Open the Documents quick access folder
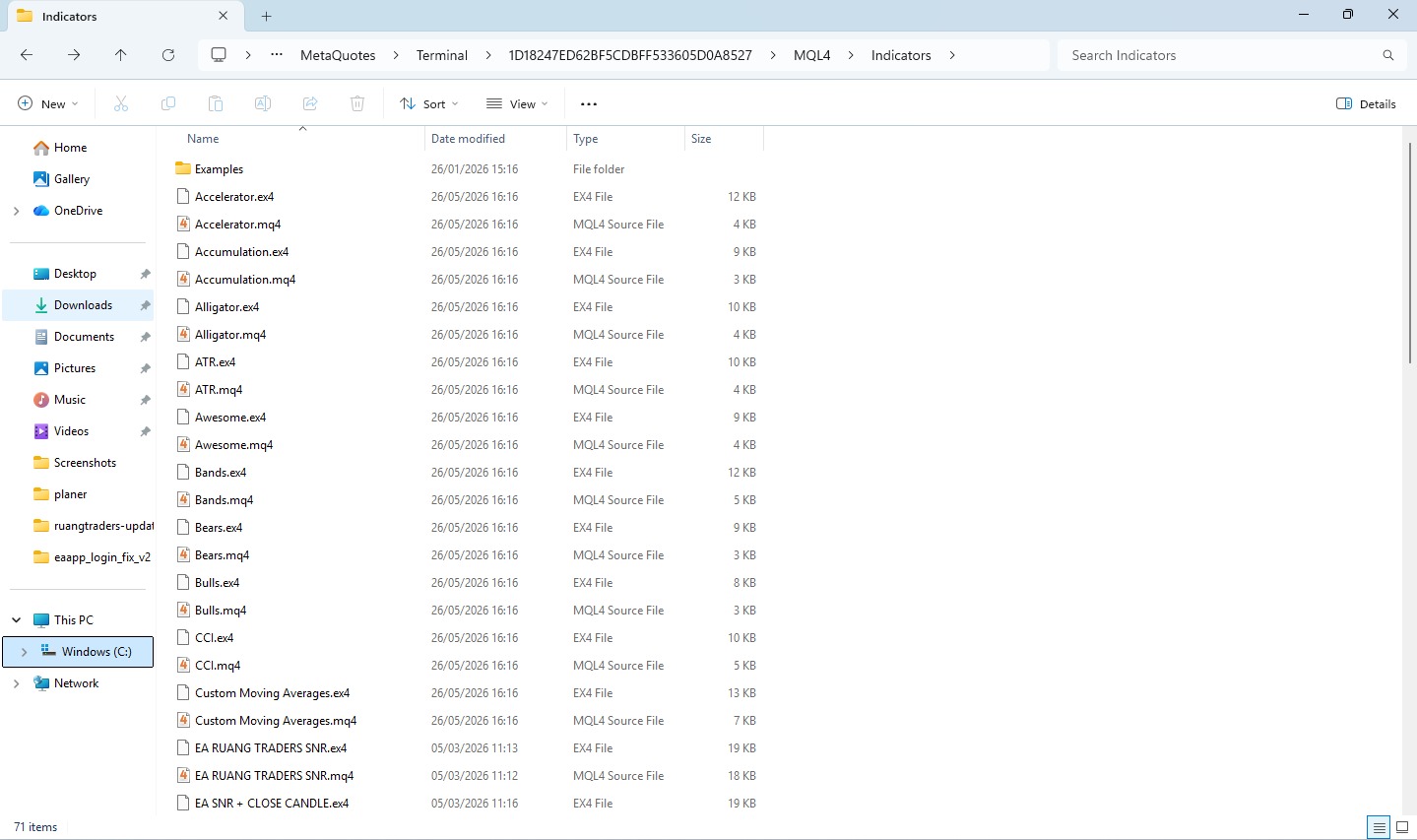The height and width of the screenshot is (840, 1417). 84,337
